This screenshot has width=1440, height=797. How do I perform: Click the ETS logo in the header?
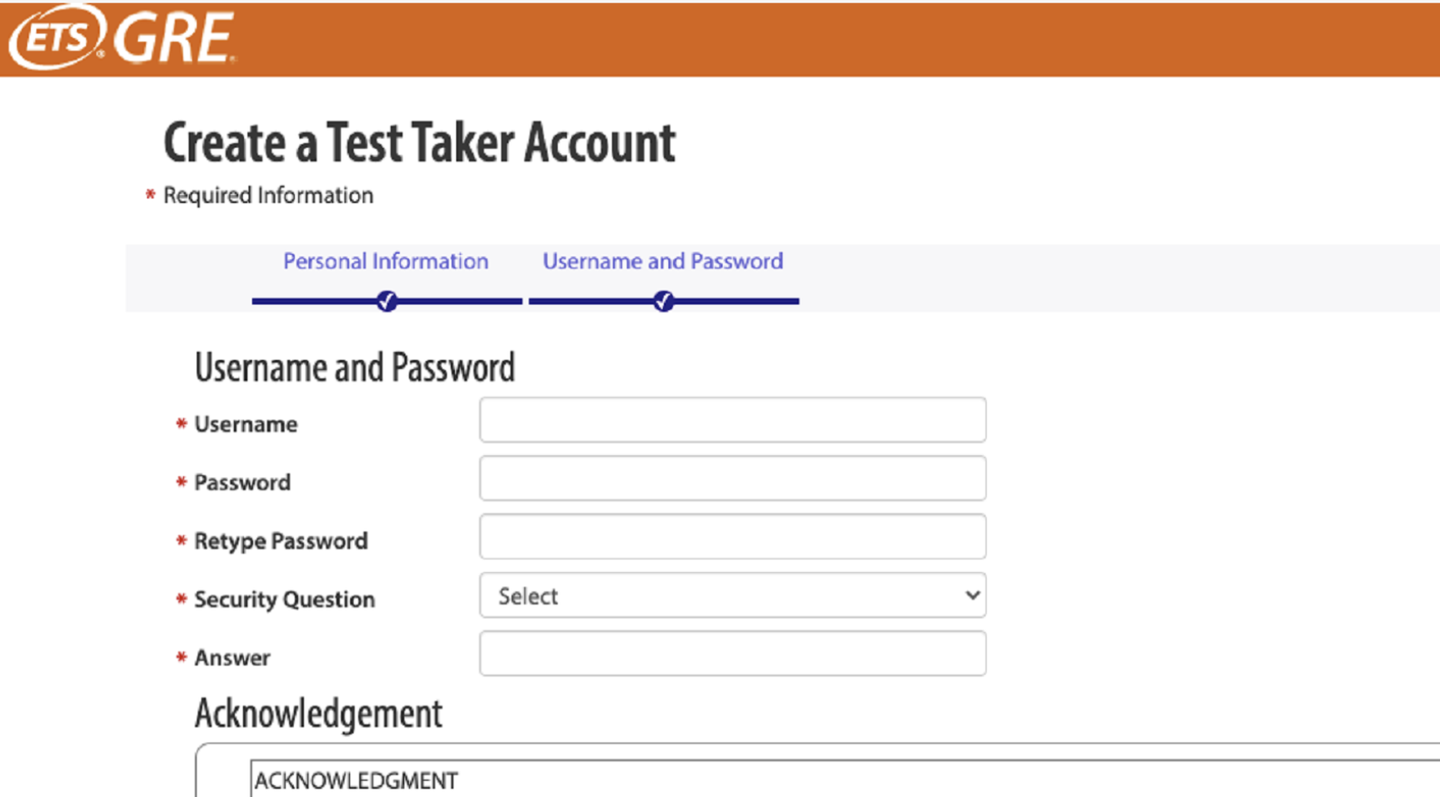coord(57,38)
